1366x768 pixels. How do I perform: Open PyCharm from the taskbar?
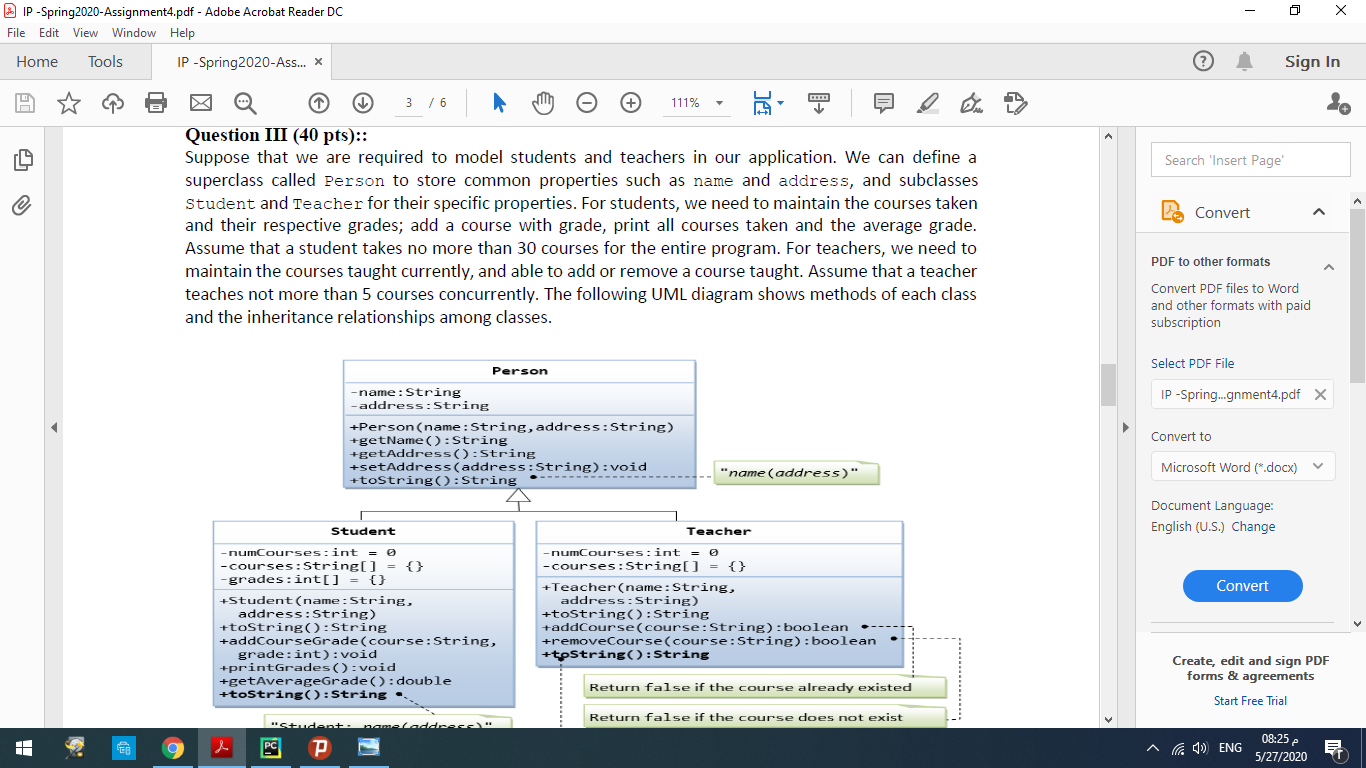271,748
